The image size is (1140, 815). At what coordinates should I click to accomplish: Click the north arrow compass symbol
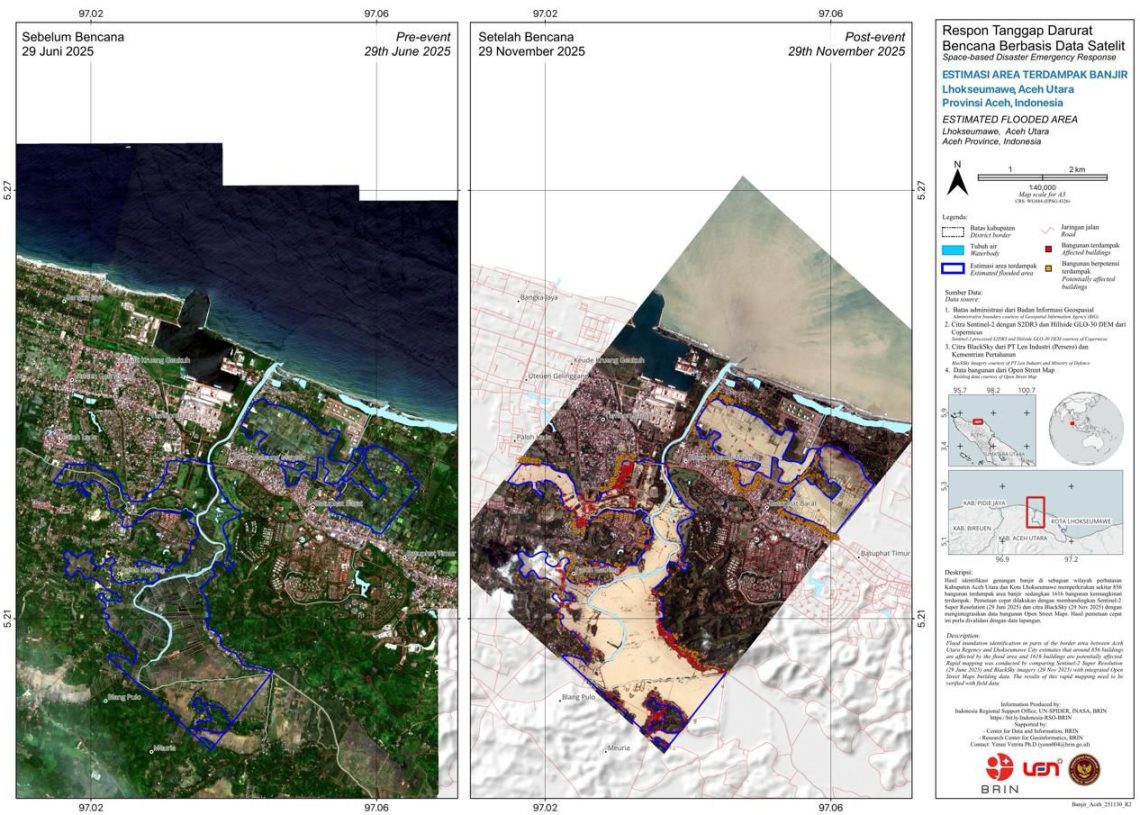[957, 181]
